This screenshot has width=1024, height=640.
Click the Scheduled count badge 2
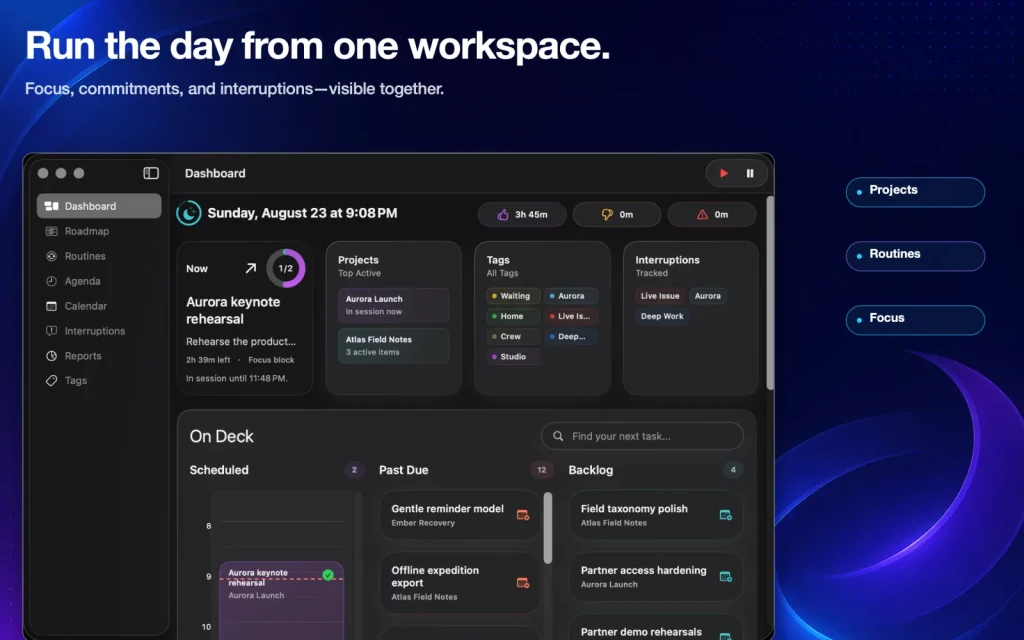point(354,470)
